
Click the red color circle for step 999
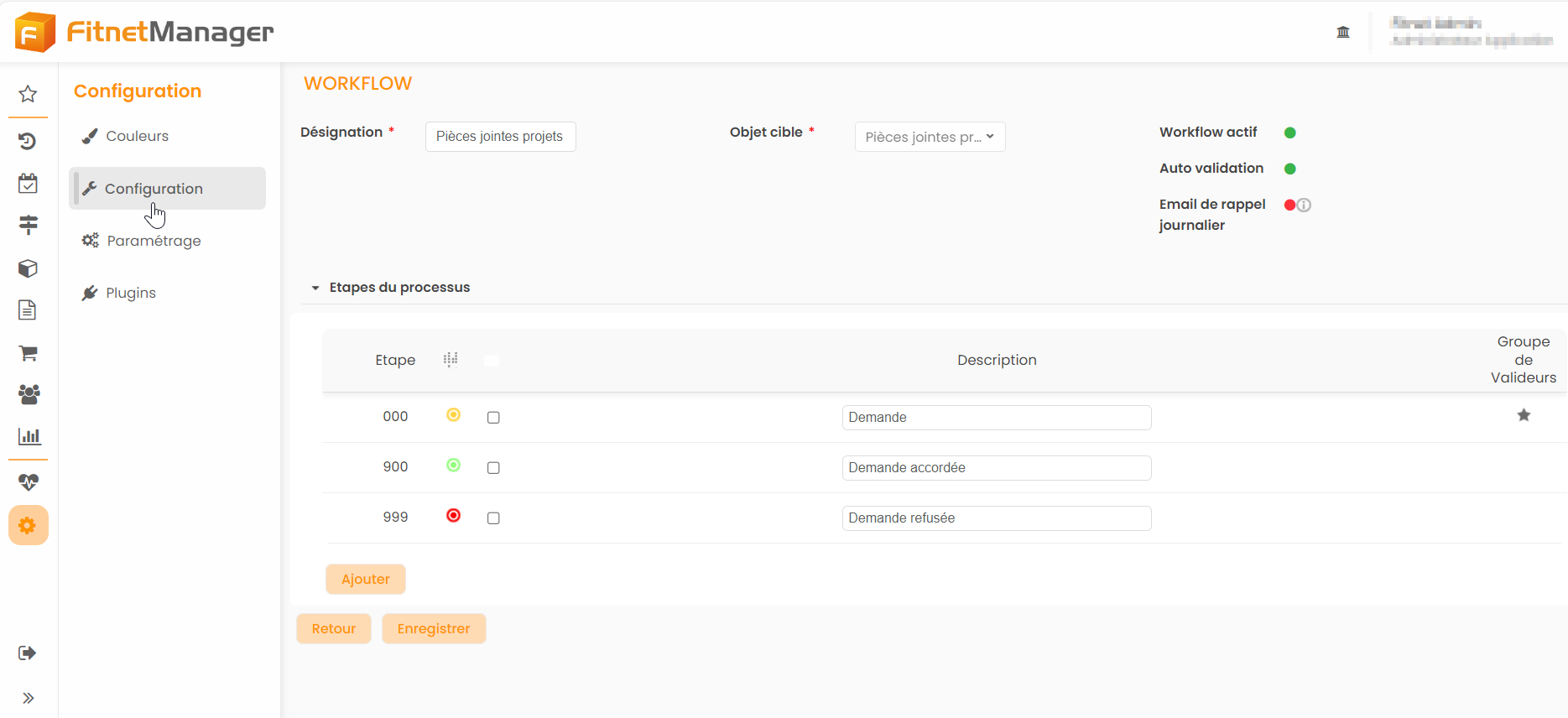(x=453, y=515)
